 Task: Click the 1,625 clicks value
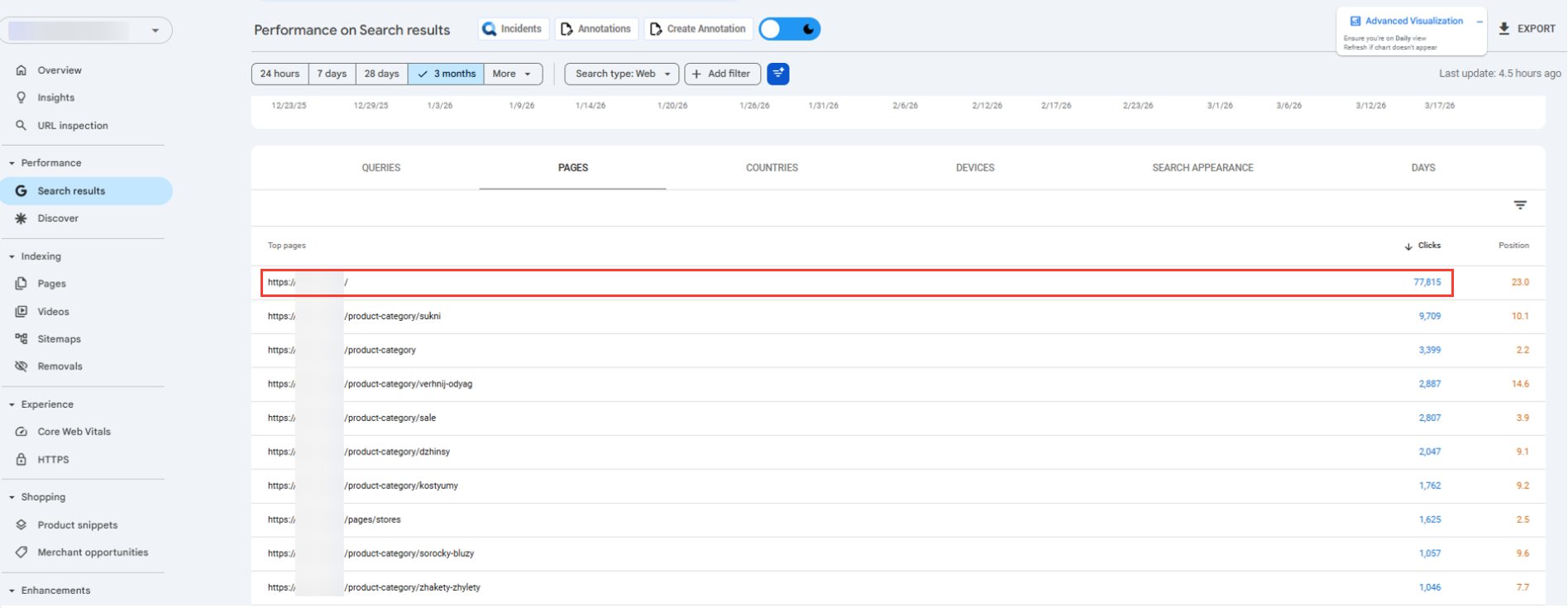1430,519
